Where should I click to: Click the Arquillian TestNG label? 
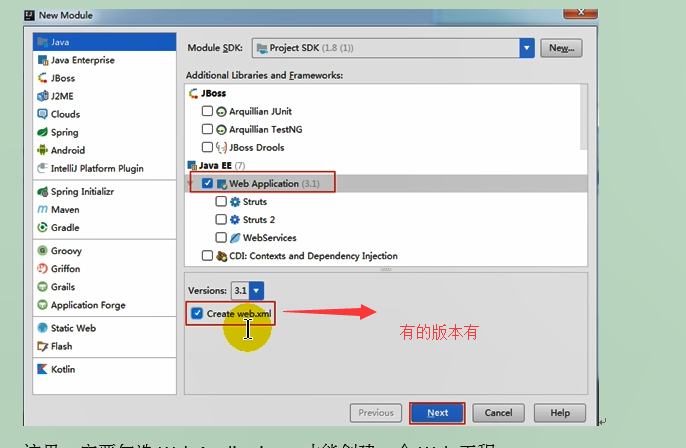click(266, 130)
